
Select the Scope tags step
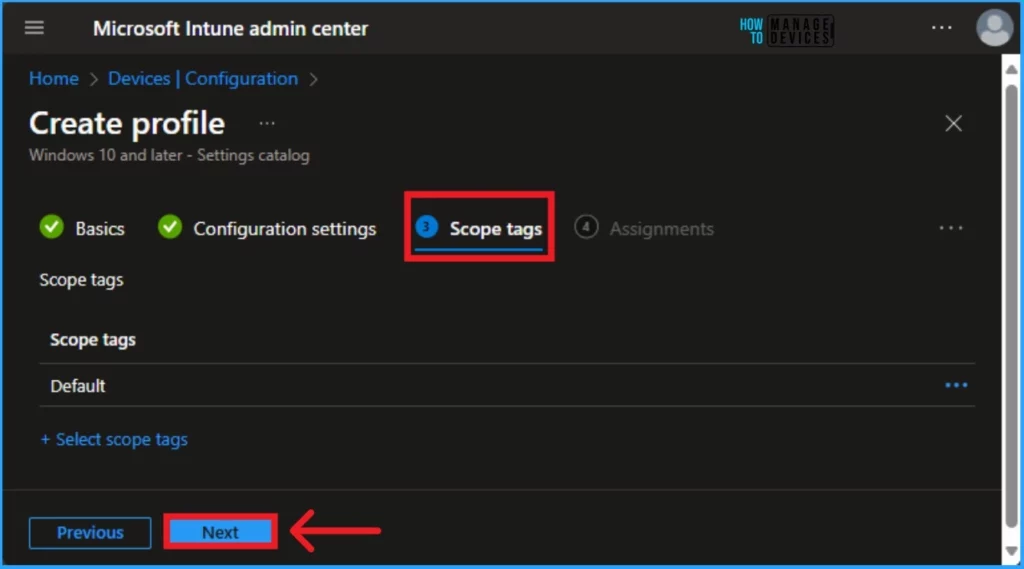tap(479, 228)
